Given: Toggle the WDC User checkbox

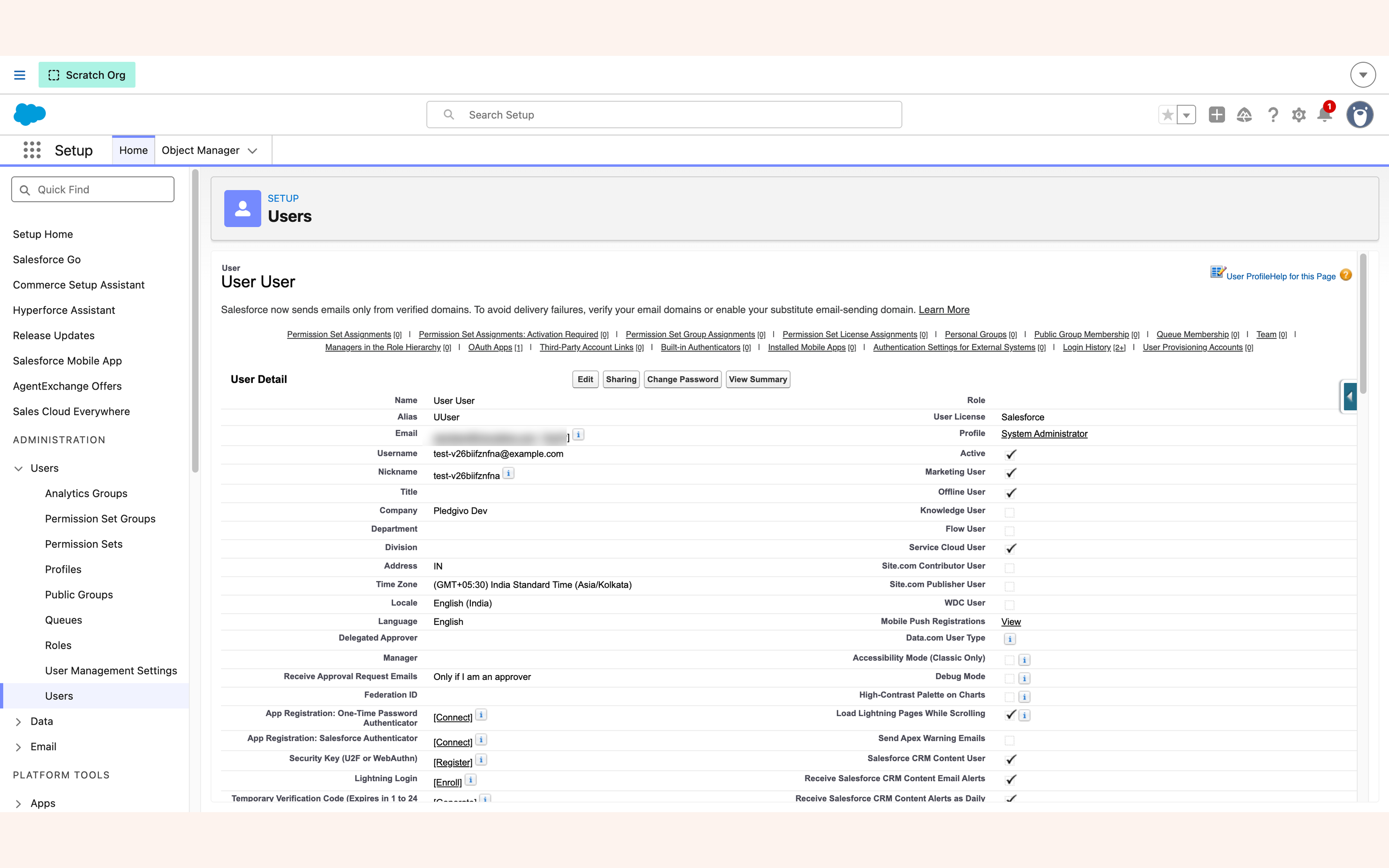Looking at the screenshot, I should (x=1009, y=605).
